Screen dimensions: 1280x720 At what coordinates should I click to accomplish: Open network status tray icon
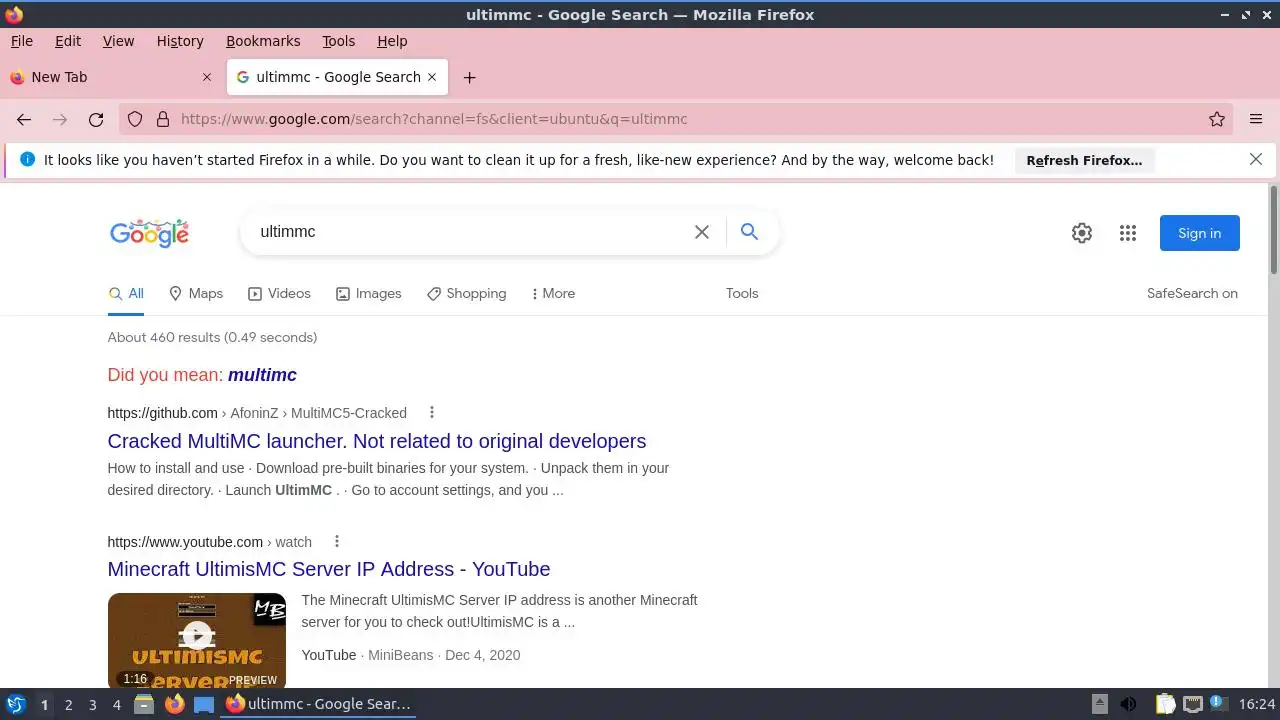[1193, 704]
